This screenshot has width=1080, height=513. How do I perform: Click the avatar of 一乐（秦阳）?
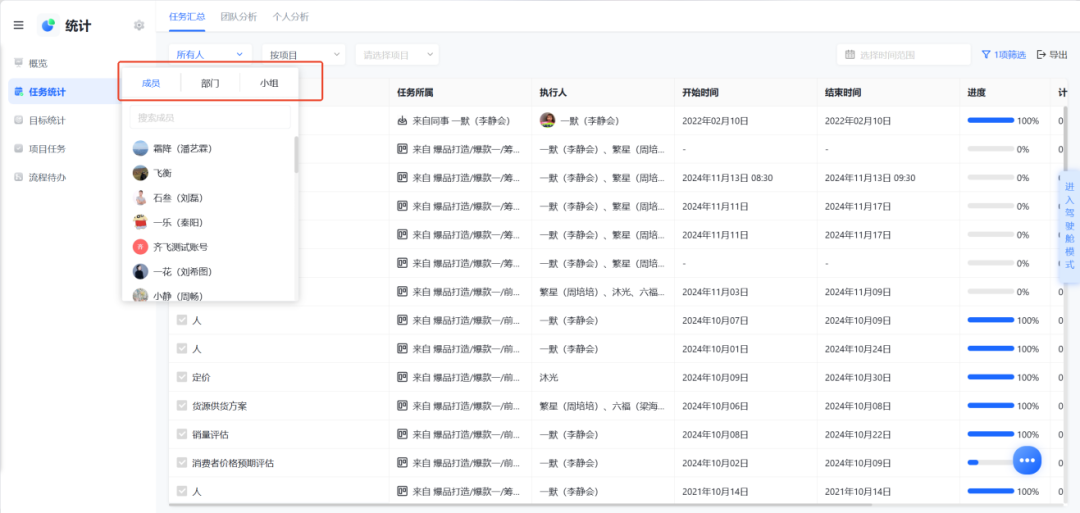pyautogui.click(x=141, y=222)
